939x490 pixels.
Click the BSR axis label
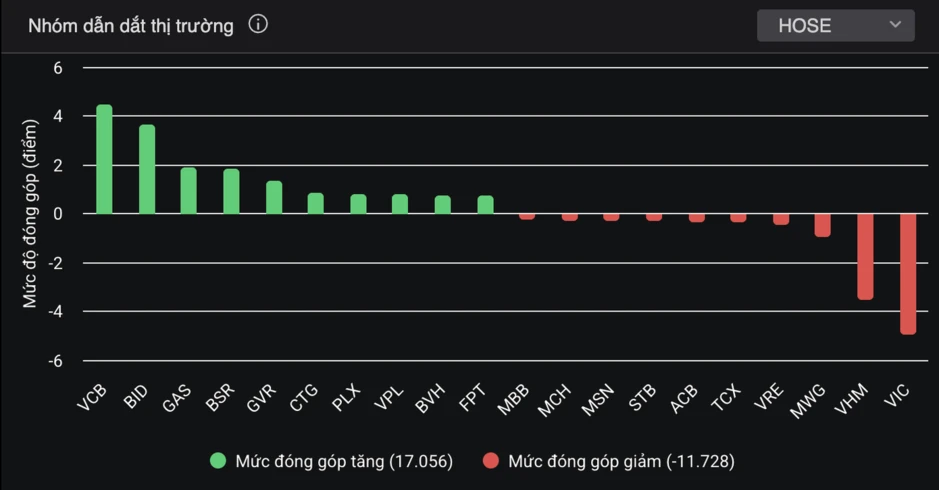[x=220, y=398]
